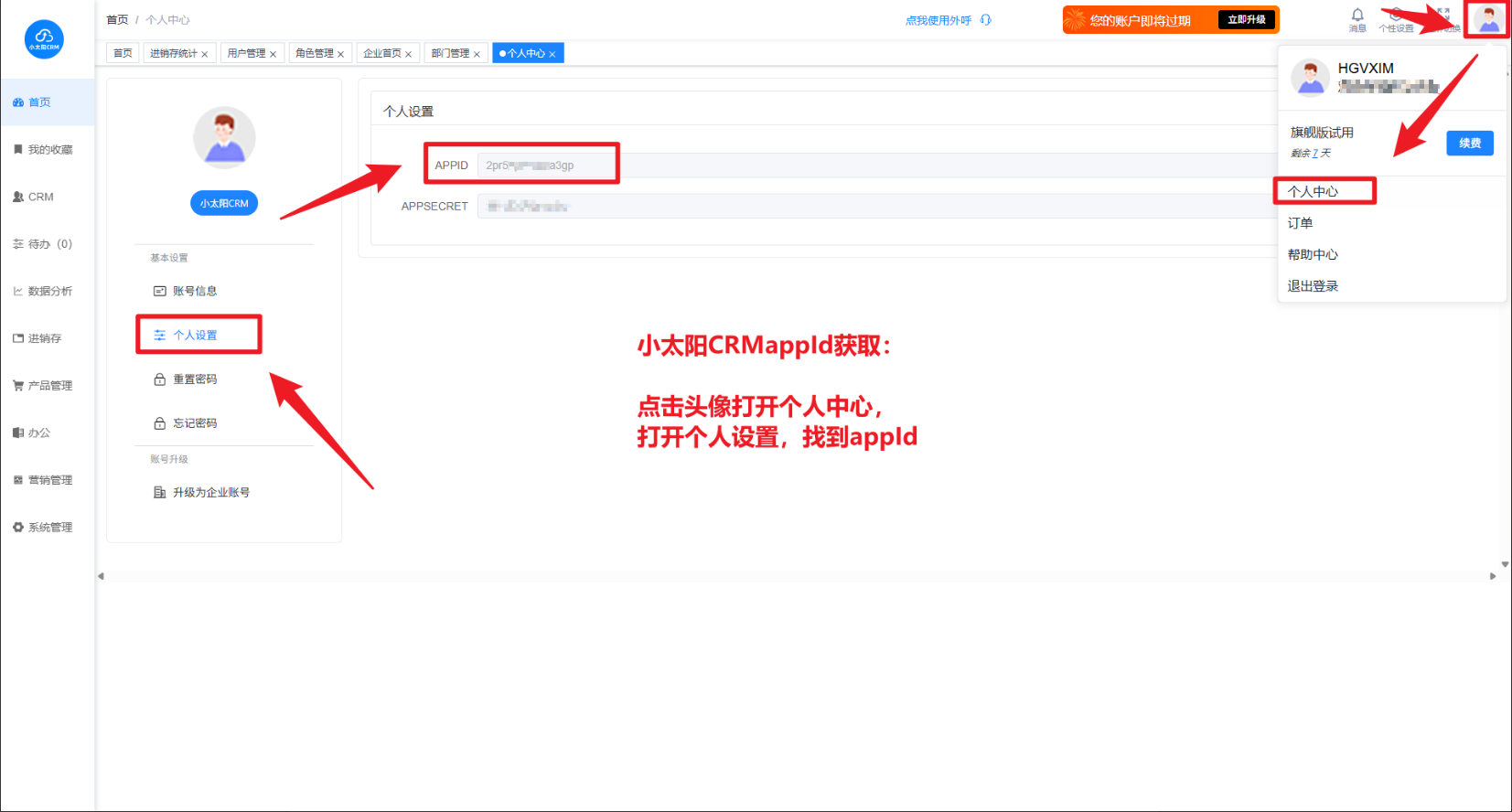Image resolution: width=1512 pixels, height=812 pixels.
Task: Click the 小太阳CRM cloud logo
Action: coord(44,39)
